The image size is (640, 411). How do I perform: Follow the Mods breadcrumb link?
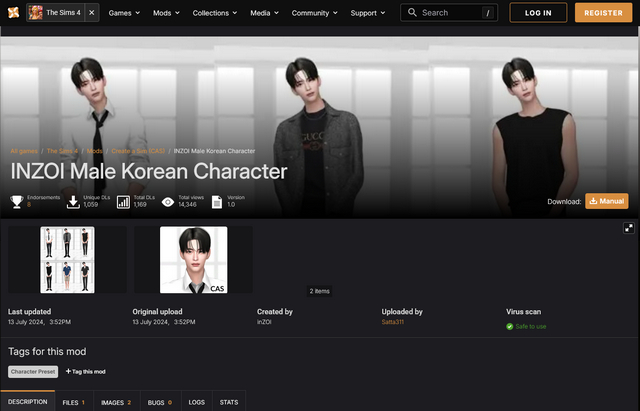point(94,151)
